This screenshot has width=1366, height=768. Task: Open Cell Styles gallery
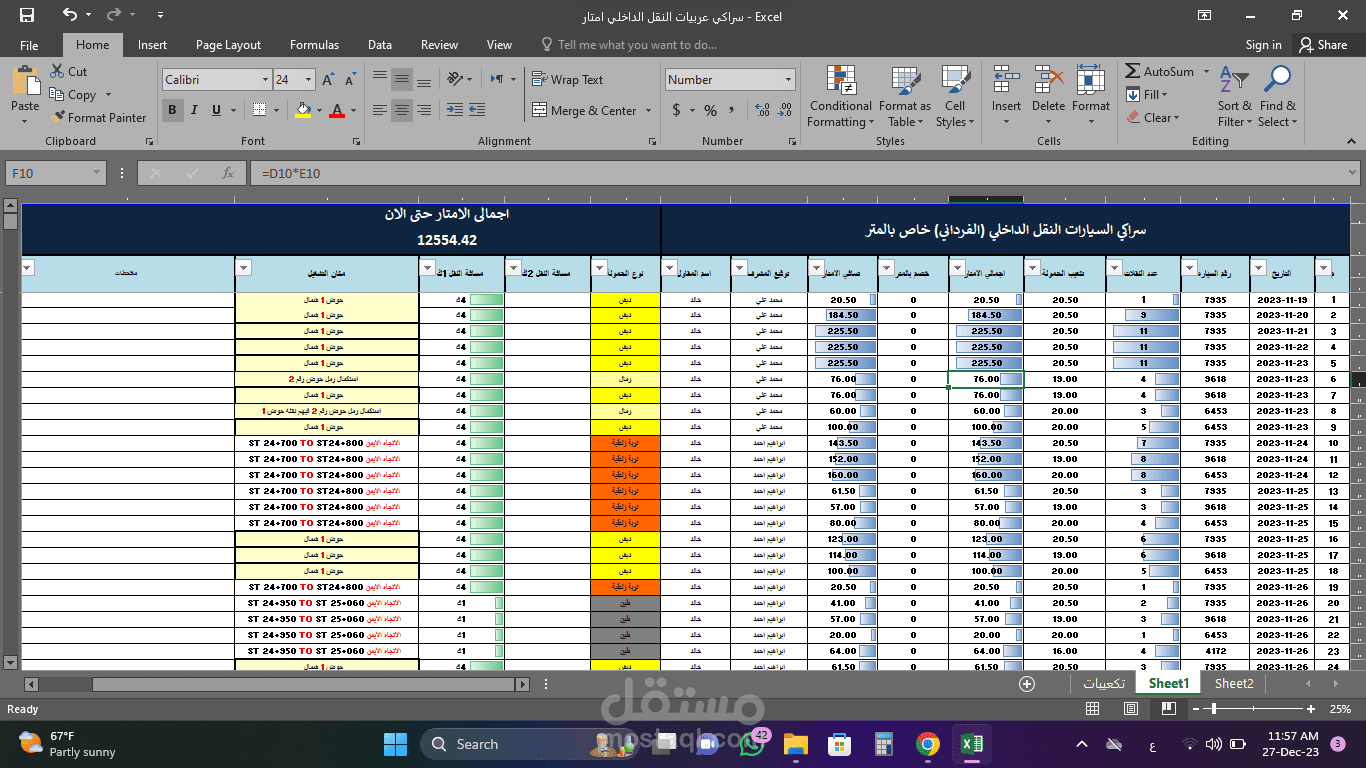954,97
